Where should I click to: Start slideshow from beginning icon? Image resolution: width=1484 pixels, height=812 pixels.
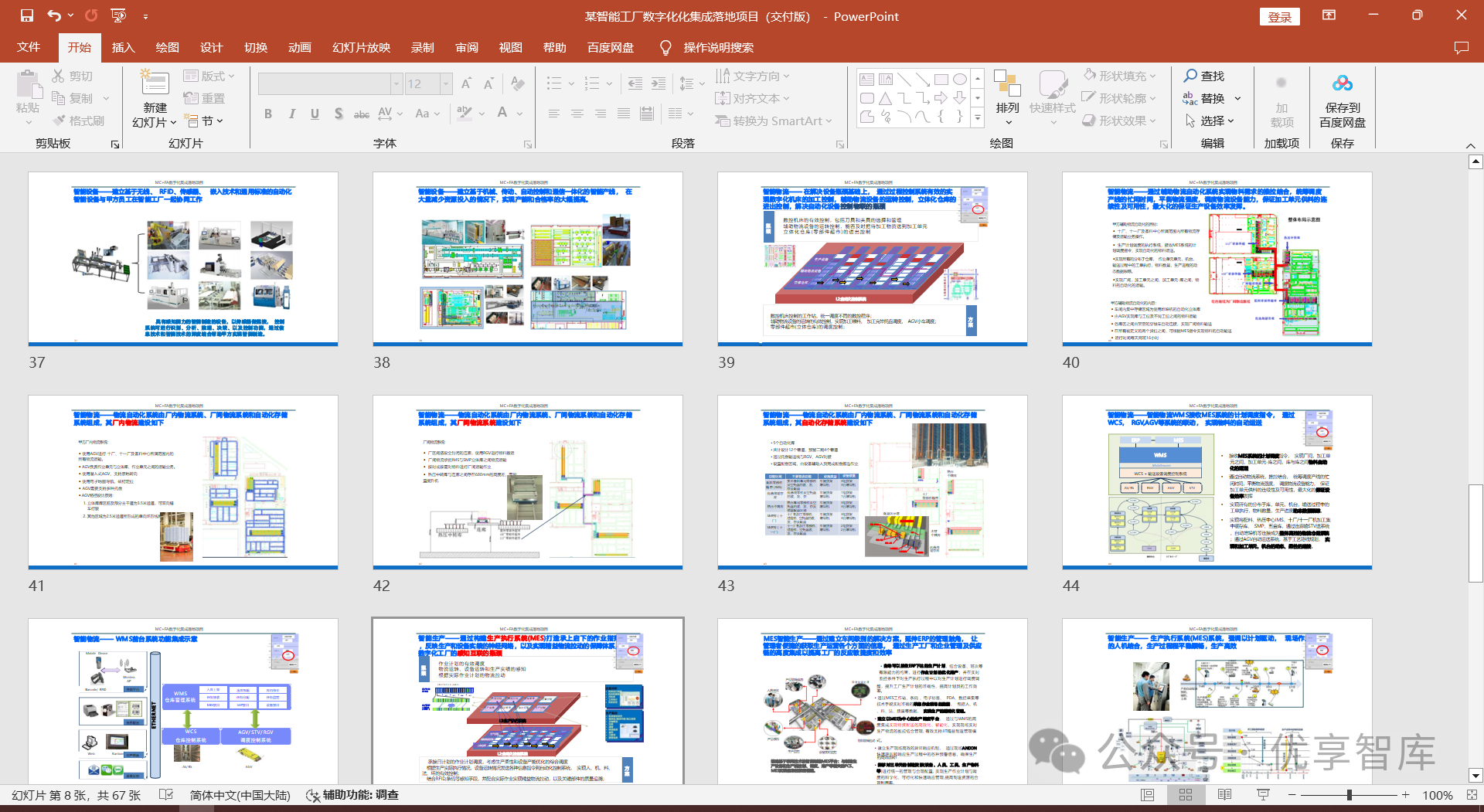tap(118, 15)
